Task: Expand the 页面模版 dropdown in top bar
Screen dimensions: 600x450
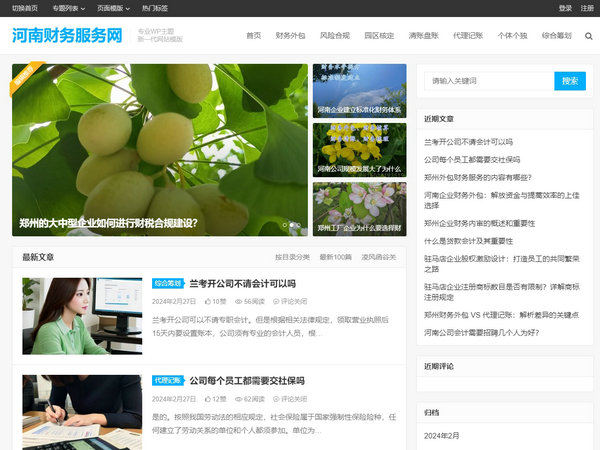Action: click(x=113, y=8)
